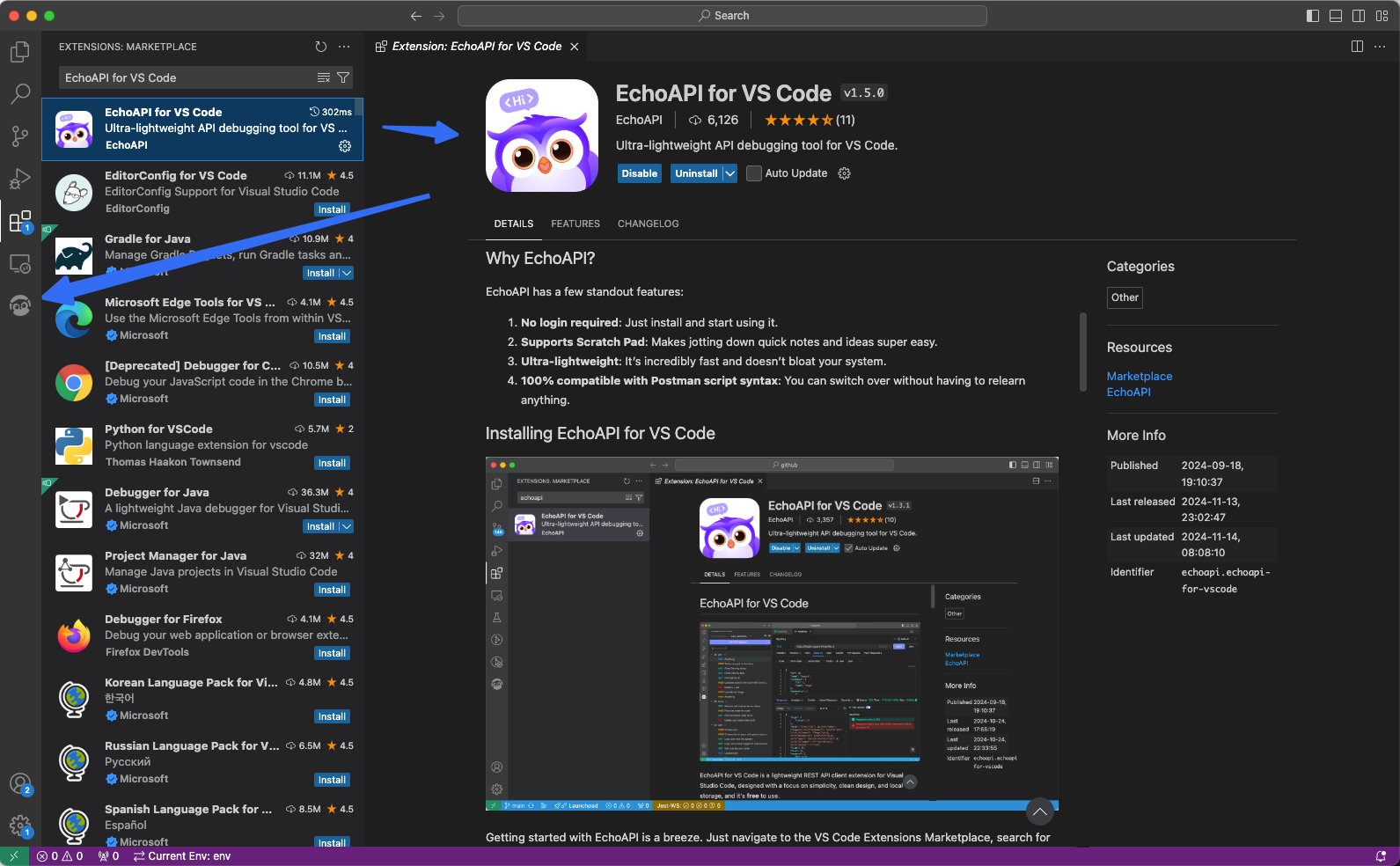
Task: Open extension settings gear beside Auto Update
Action: pos(845,173)
